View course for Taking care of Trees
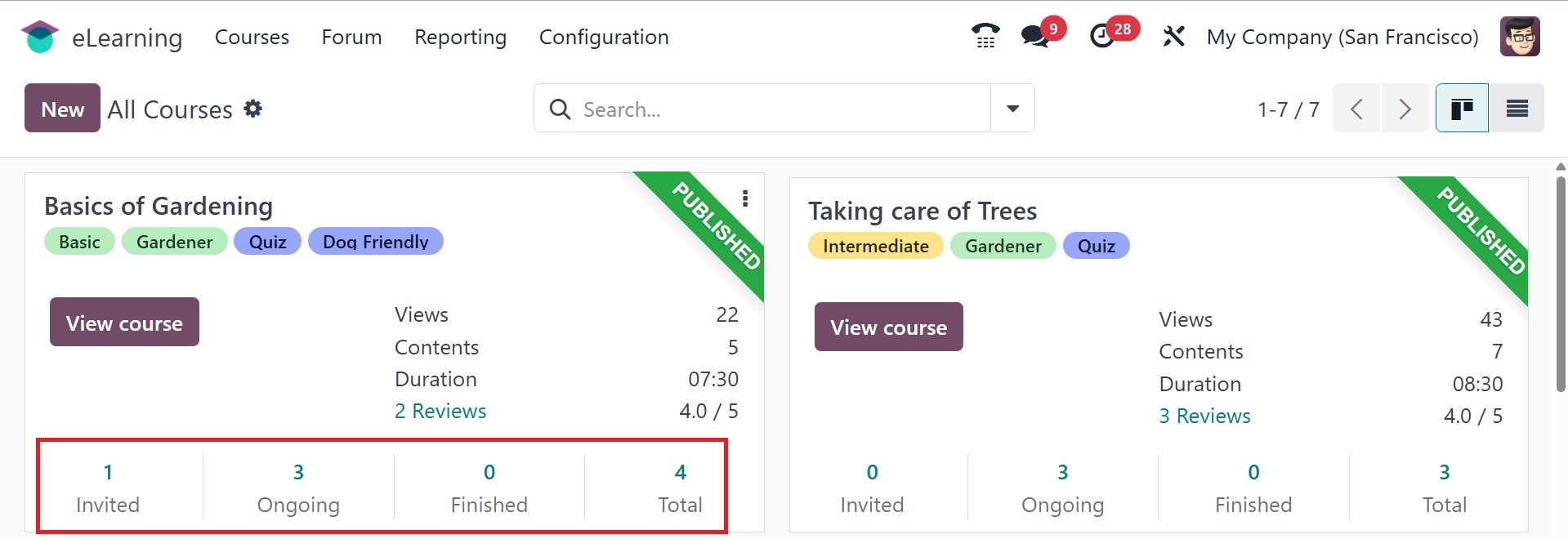The height and width of the screenshot is (539, 1568). coord(888,327)
